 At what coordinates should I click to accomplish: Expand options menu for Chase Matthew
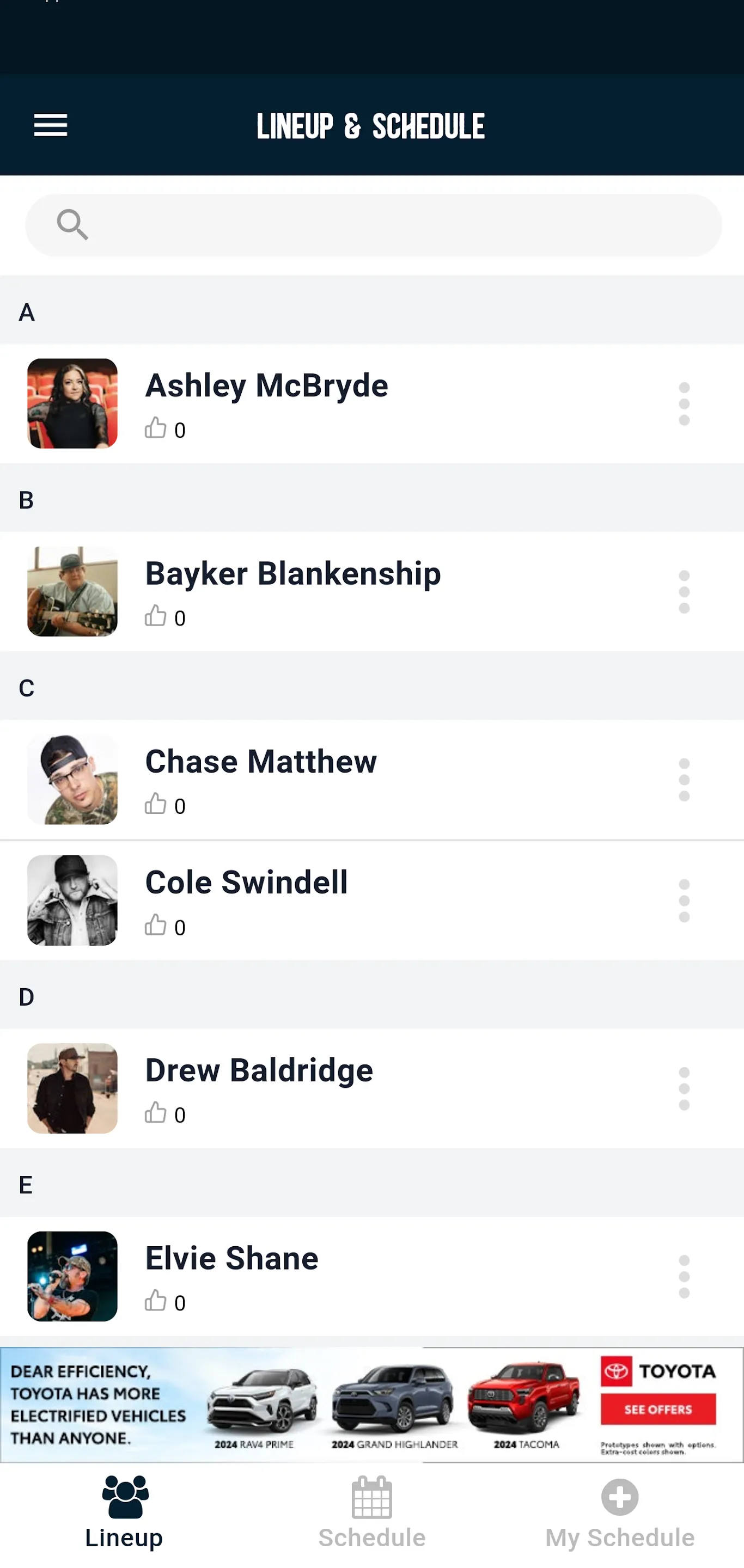pyautogui.click(x=684, y=780)
